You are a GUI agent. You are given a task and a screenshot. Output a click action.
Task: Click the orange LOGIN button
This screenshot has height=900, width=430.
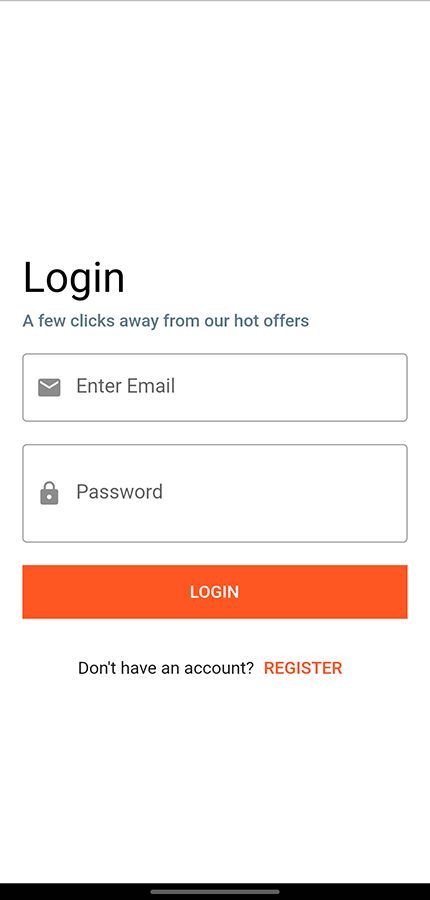click(x=215, y=592)
